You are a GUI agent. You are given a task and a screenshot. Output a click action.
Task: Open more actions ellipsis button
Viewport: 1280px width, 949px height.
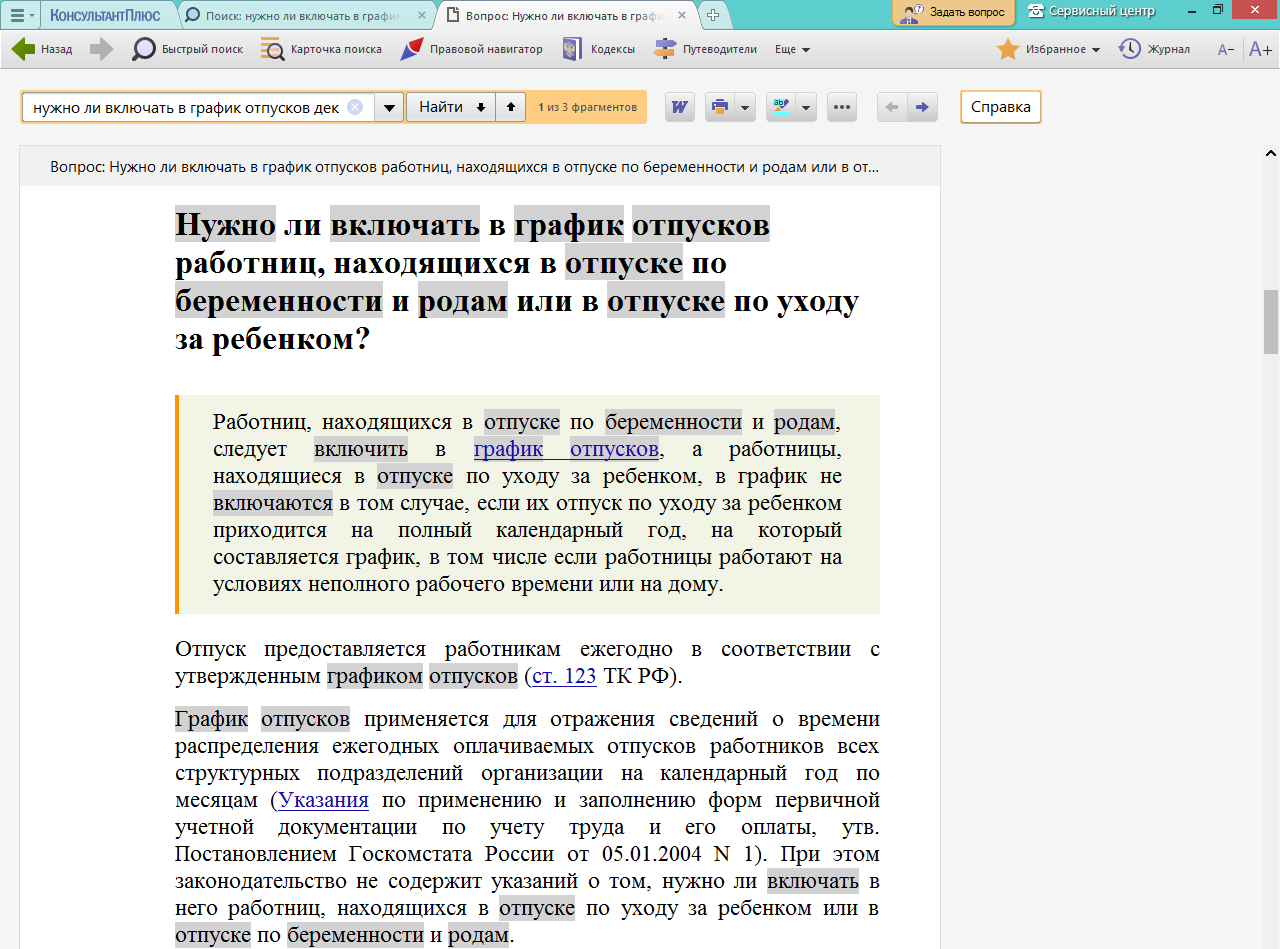(842, 107)
